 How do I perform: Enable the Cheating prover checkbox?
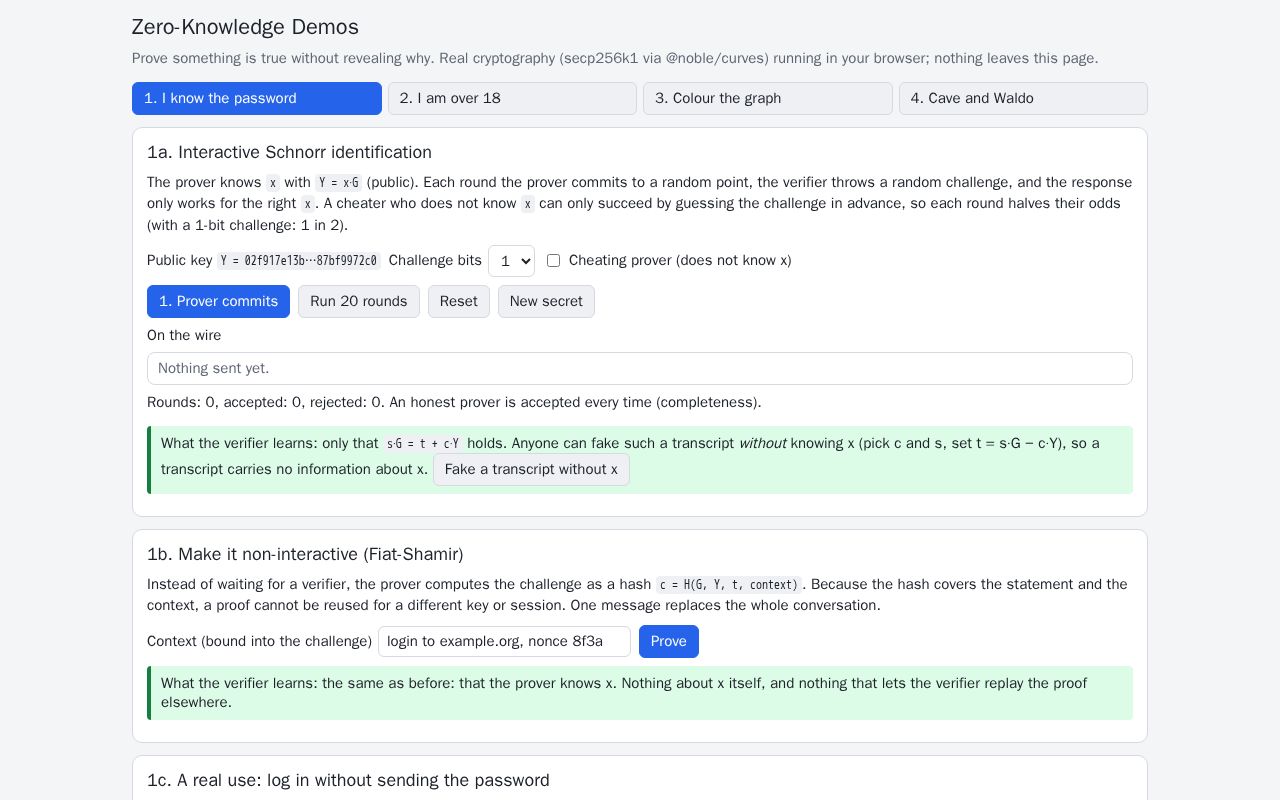553,260
